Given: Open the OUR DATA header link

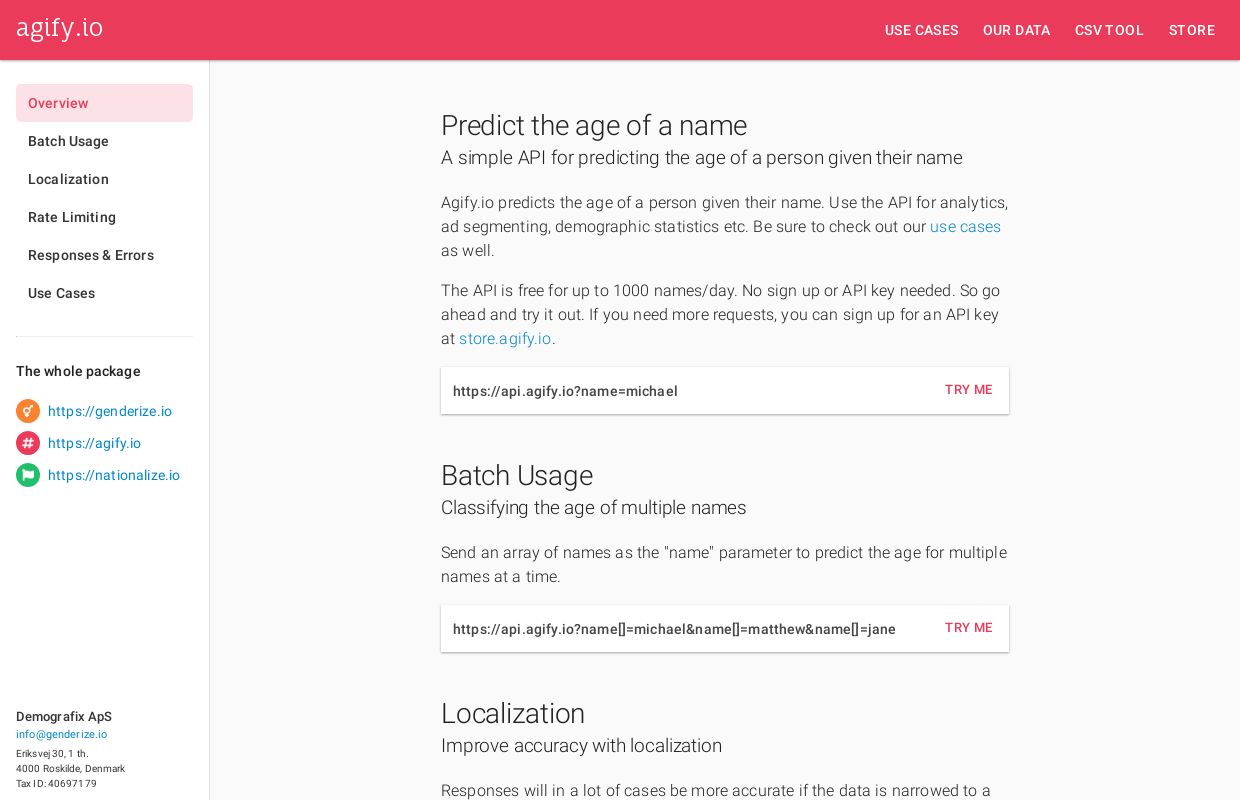Looking at the screenshot, I should pyautogui.click(x=1016, y=30).
